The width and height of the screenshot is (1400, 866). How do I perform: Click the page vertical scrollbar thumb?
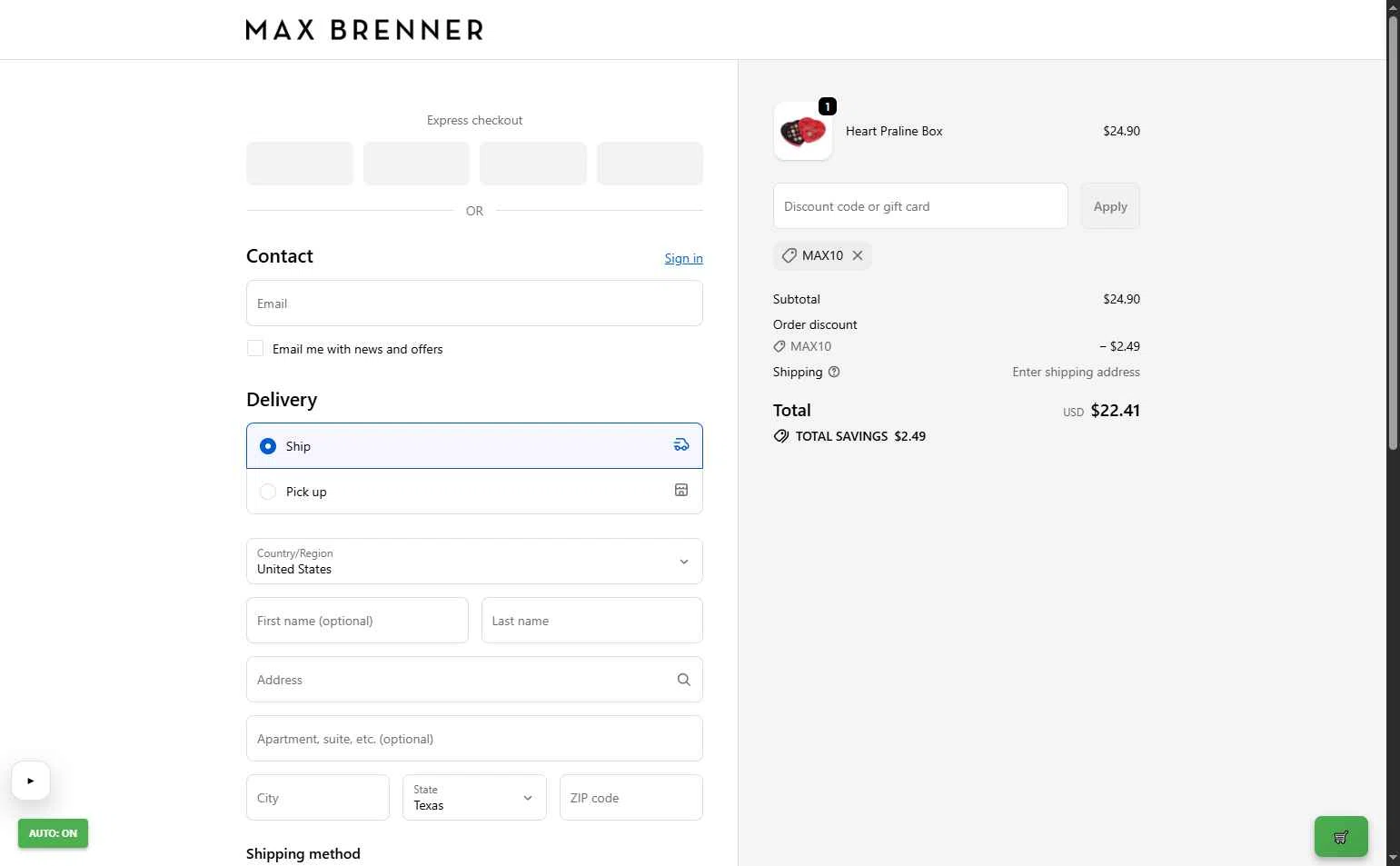point(1393,232)
